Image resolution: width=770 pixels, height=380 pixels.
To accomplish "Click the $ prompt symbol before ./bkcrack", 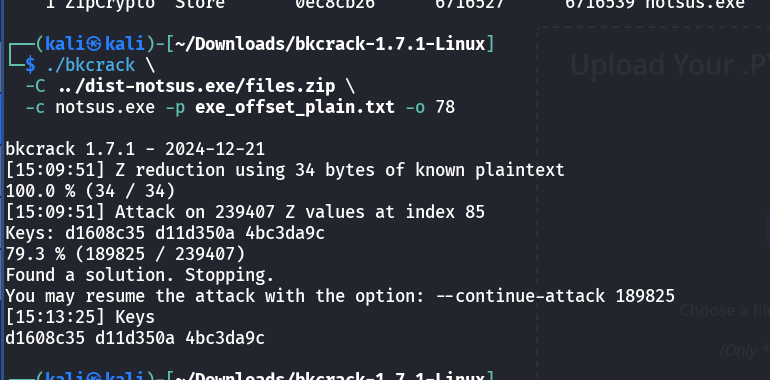I will click(x=30, y=65).
